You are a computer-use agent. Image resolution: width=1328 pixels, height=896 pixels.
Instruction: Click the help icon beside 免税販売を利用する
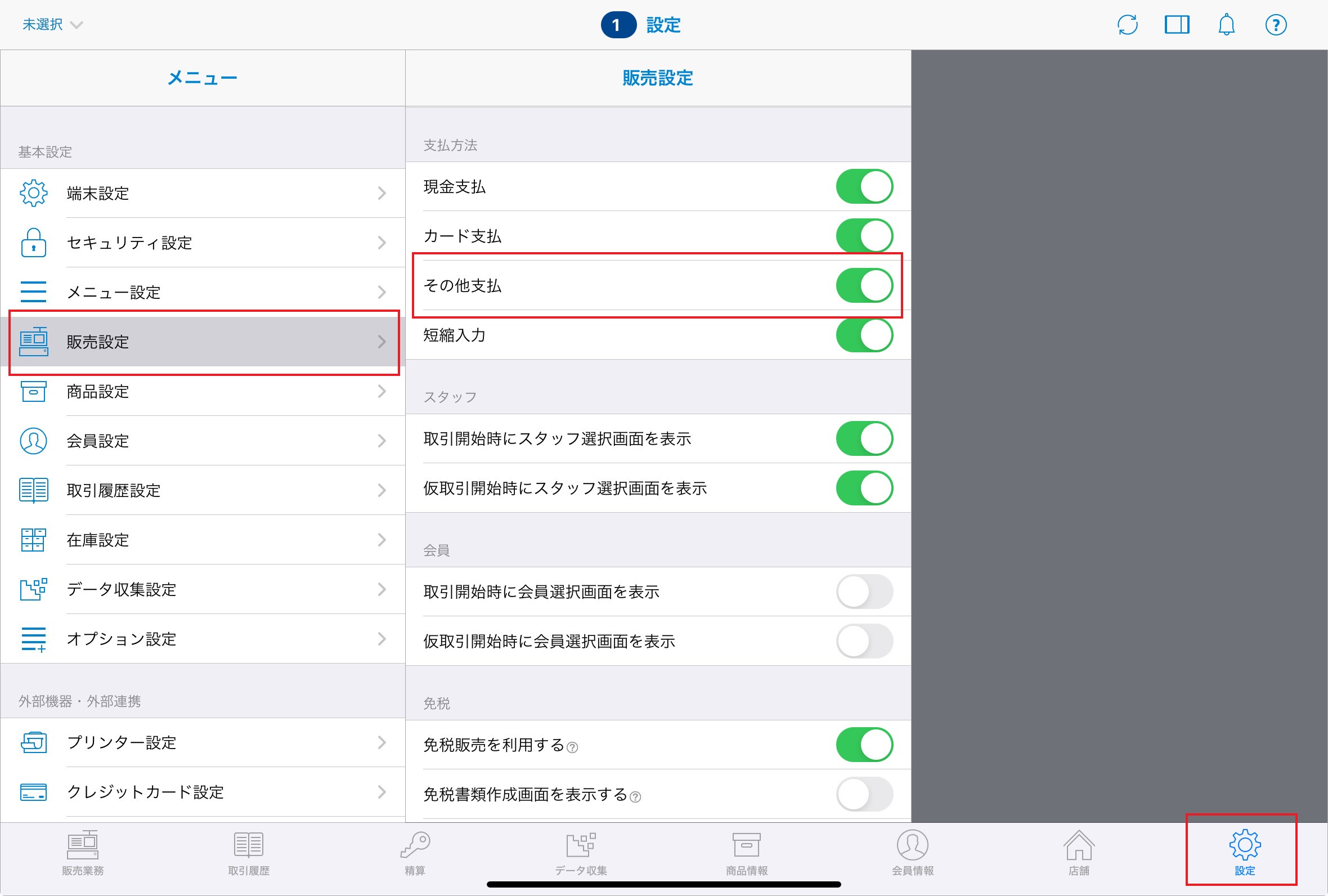click(x=572, y=747)
